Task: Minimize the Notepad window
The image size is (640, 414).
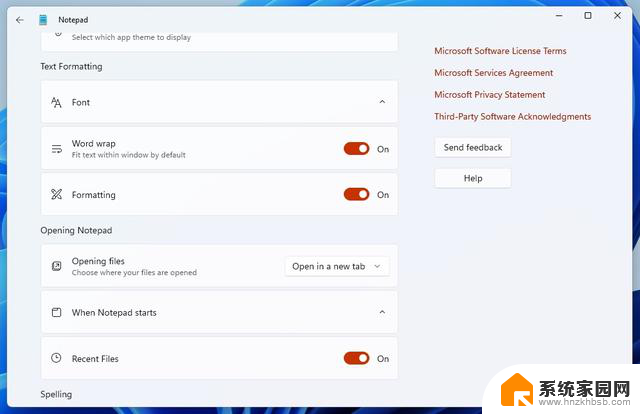Action: tap(559, 16)
